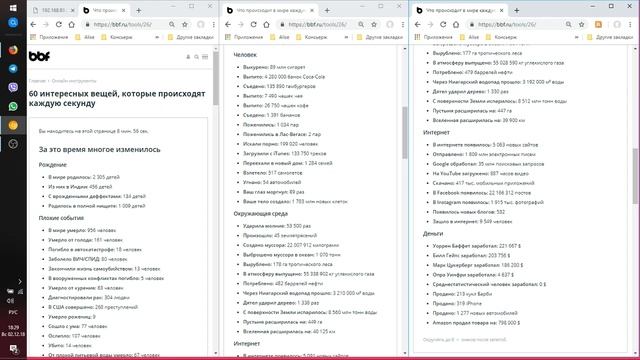Image resolution: width=640 pixels, height=360 pixels.
Task: Launch Firefox from the taskbar
Action: point(13,50)
